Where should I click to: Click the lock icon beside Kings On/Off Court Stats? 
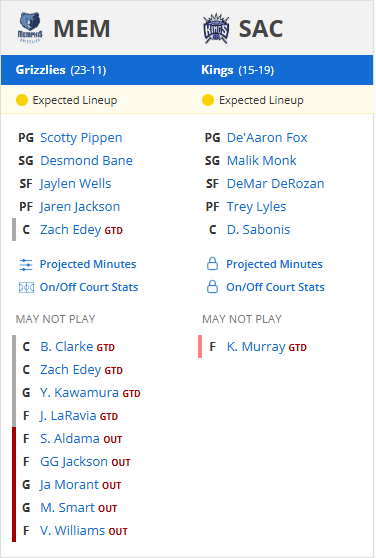(x=212, y=287)
